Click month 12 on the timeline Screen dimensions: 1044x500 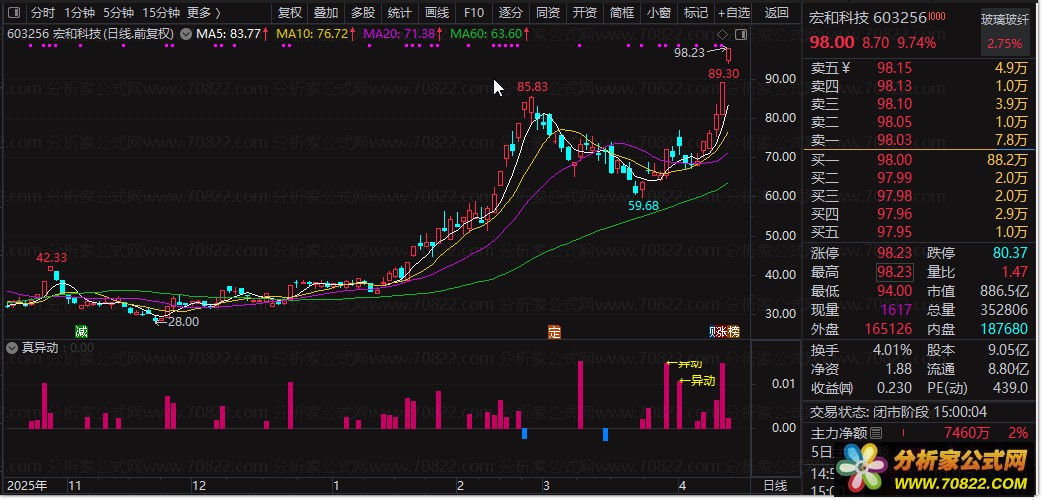click(x=199, y=487)
